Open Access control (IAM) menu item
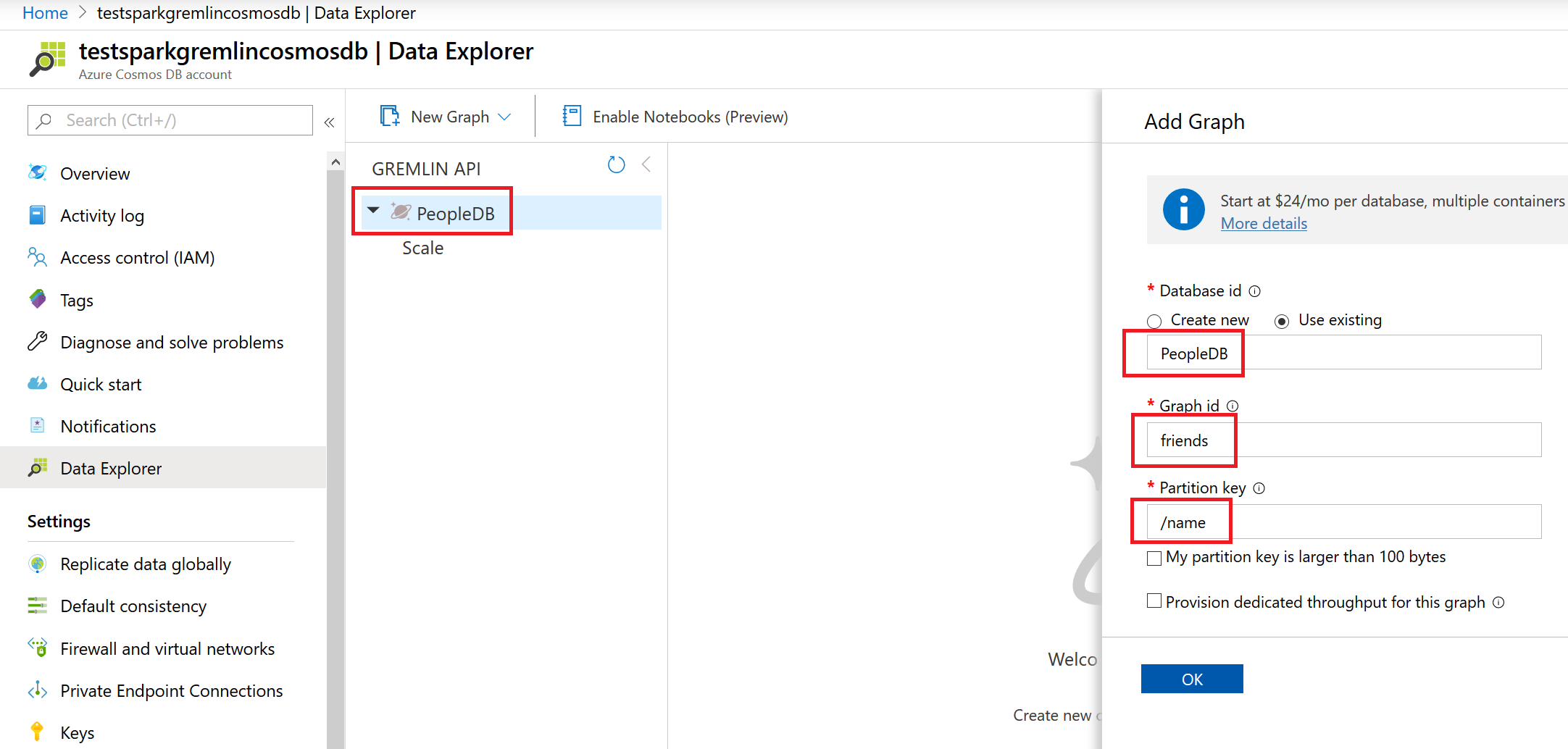The height and width of the screenshot is (749, 1568). pos(137,258)
